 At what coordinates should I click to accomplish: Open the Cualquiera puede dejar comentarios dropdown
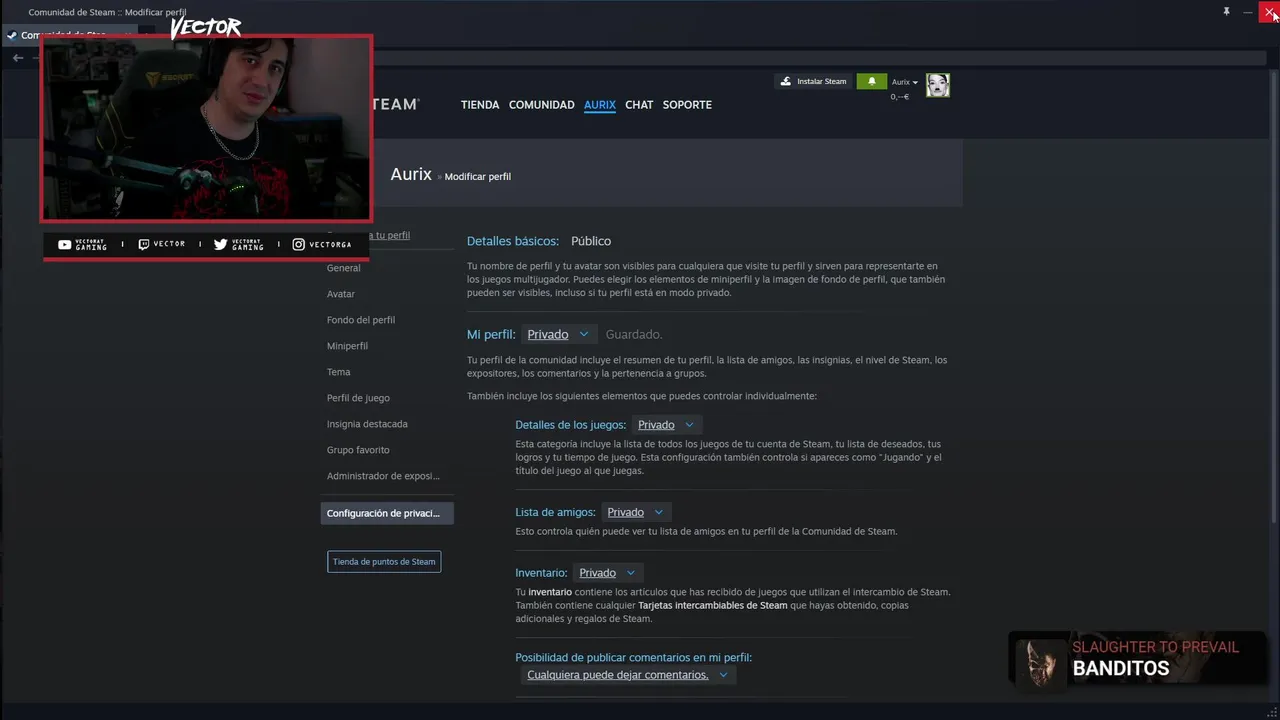click(x=628, y=675)
